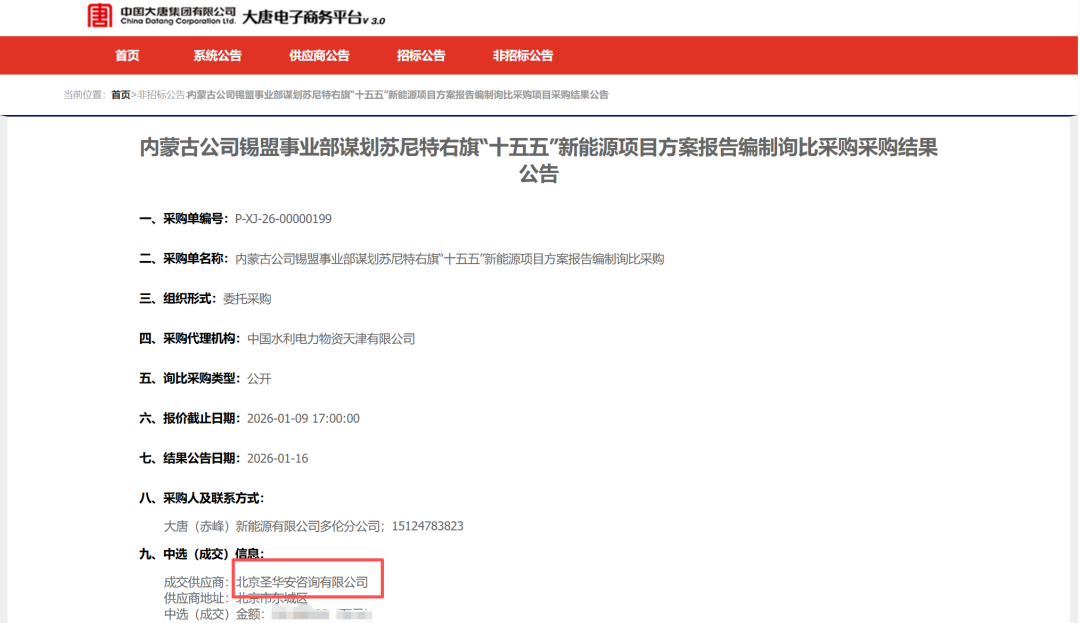
Task: Open the 首页 navigation menu item
Action: click(127, 56)
